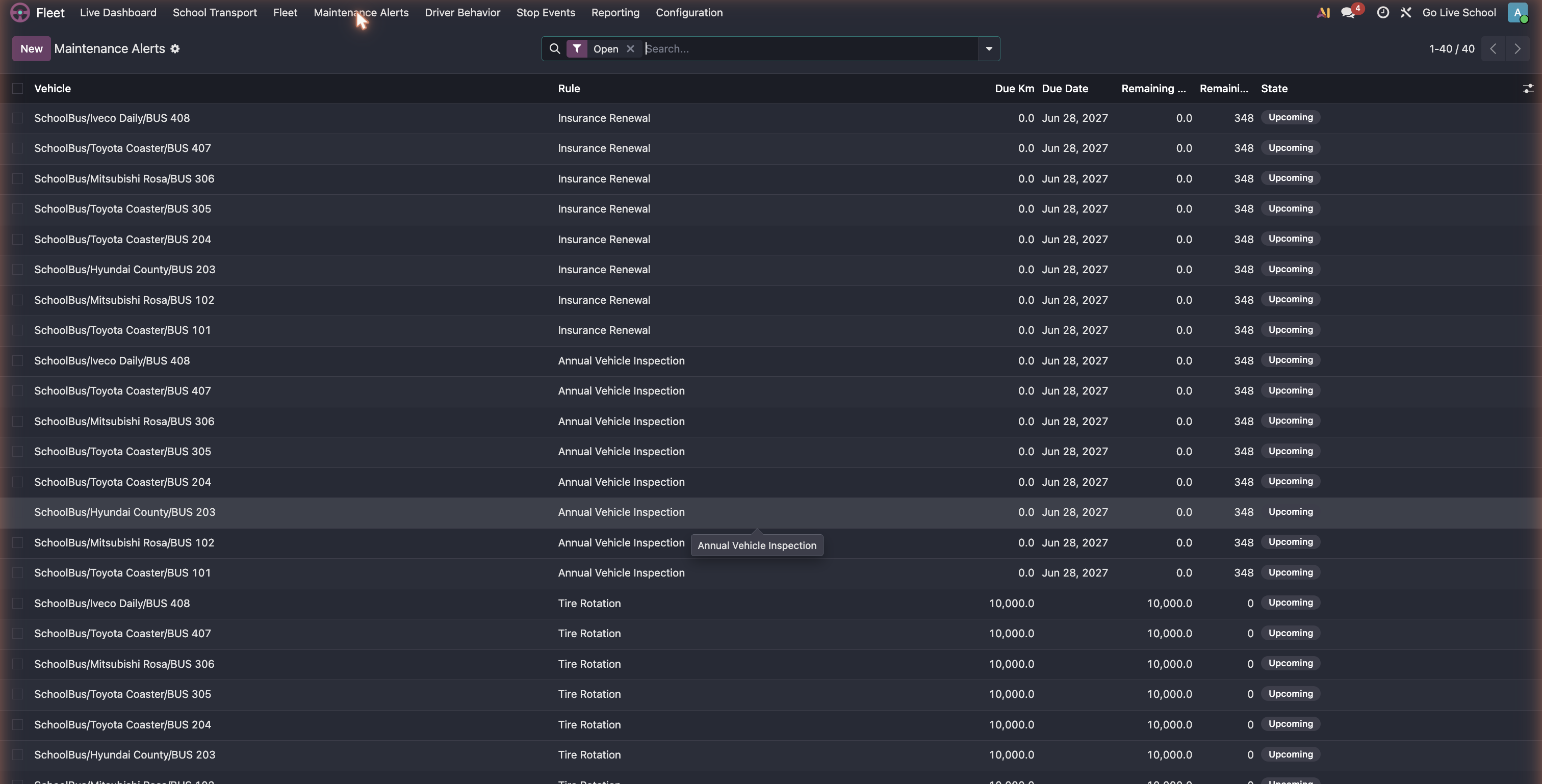Click the Maintenance Alerts gear icon
Image resolution: width=1542 pixels, height=784 pixels.
click(175, 48)
